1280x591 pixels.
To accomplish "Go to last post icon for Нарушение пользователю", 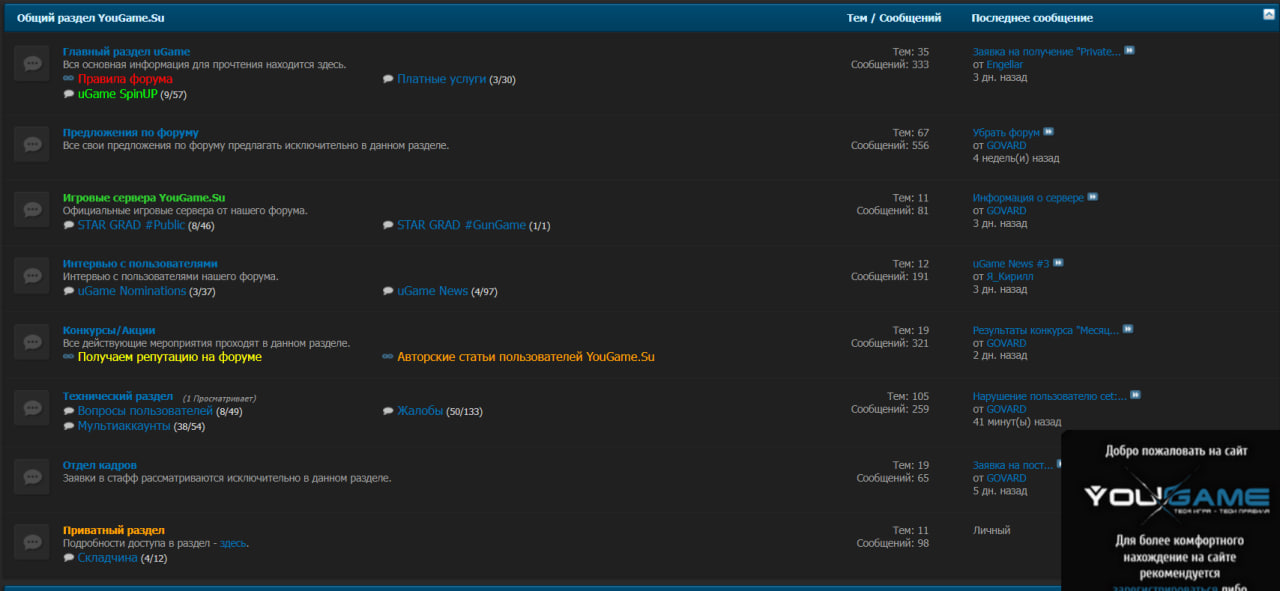I will pyautogui.click(x=1135, y=395).
